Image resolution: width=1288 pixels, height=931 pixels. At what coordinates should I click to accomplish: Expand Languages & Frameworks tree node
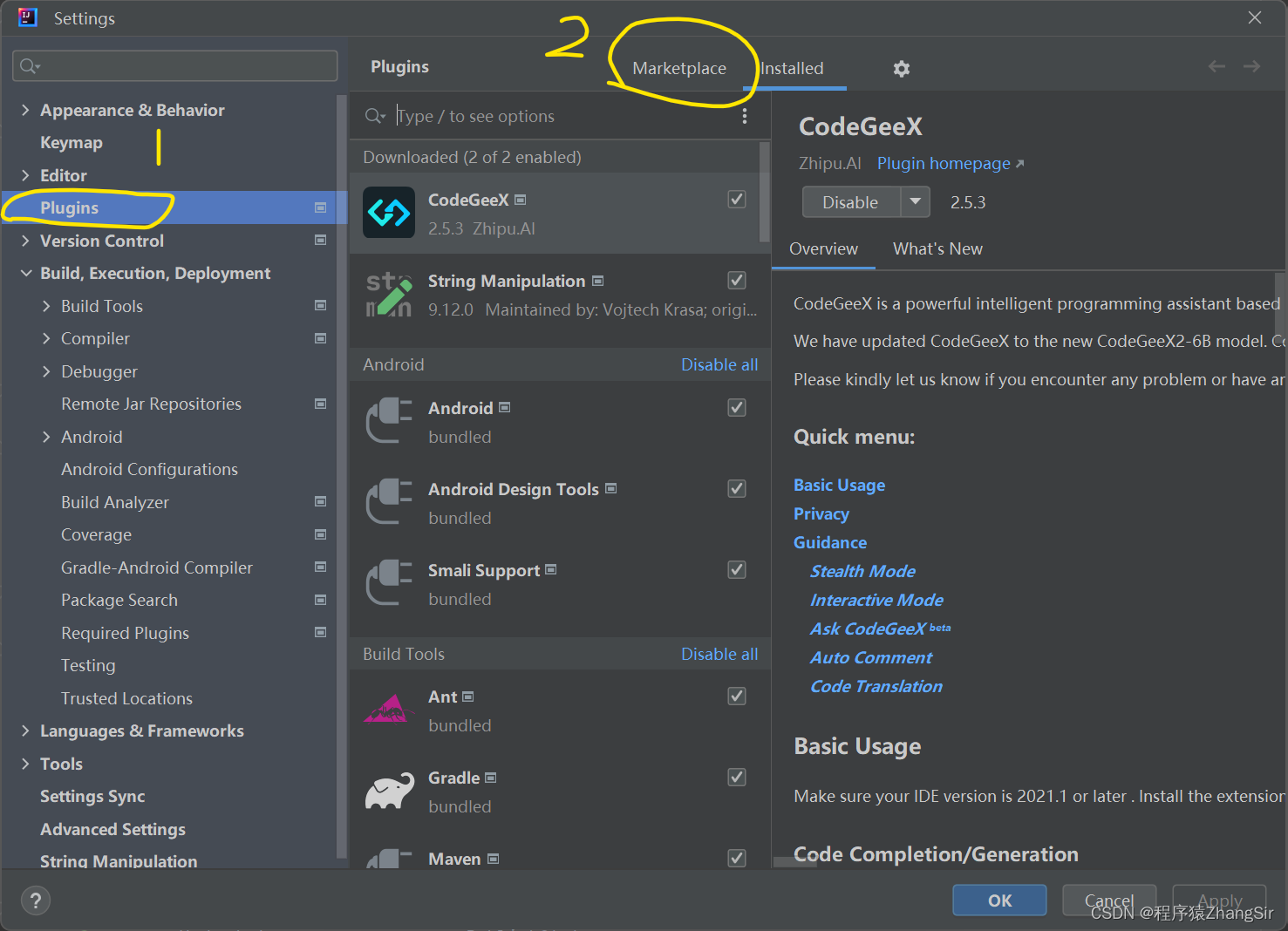tap(25, 731)
